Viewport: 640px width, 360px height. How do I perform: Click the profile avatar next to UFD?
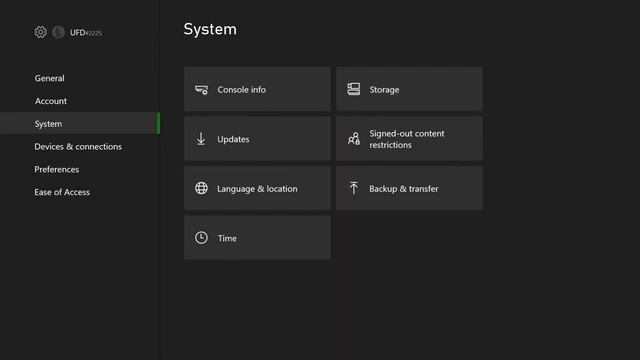[58, 32]
